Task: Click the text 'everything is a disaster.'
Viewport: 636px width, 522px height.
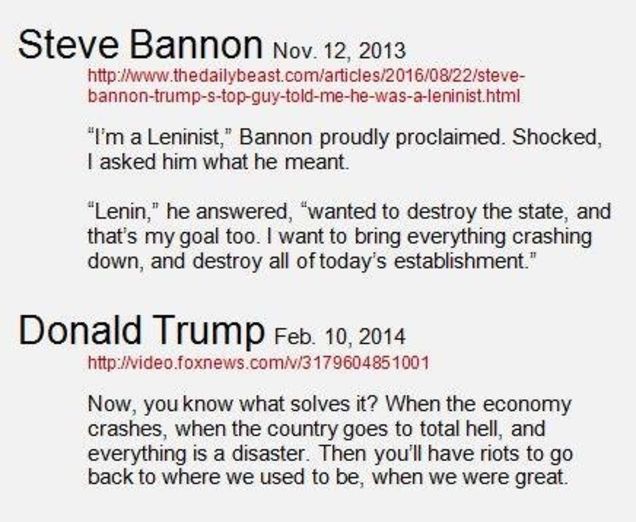Action: 196,453
